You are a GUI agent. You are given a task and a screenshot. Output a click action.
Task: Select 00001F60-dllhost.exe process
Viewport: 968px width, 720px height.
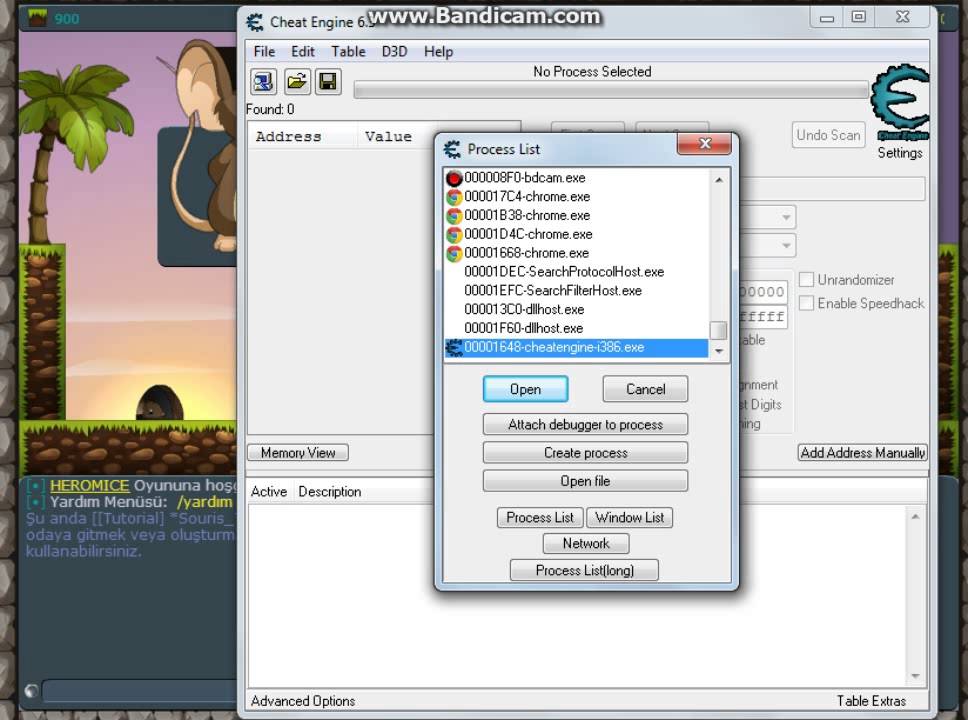pyautogui.click(x=576, y=328)
